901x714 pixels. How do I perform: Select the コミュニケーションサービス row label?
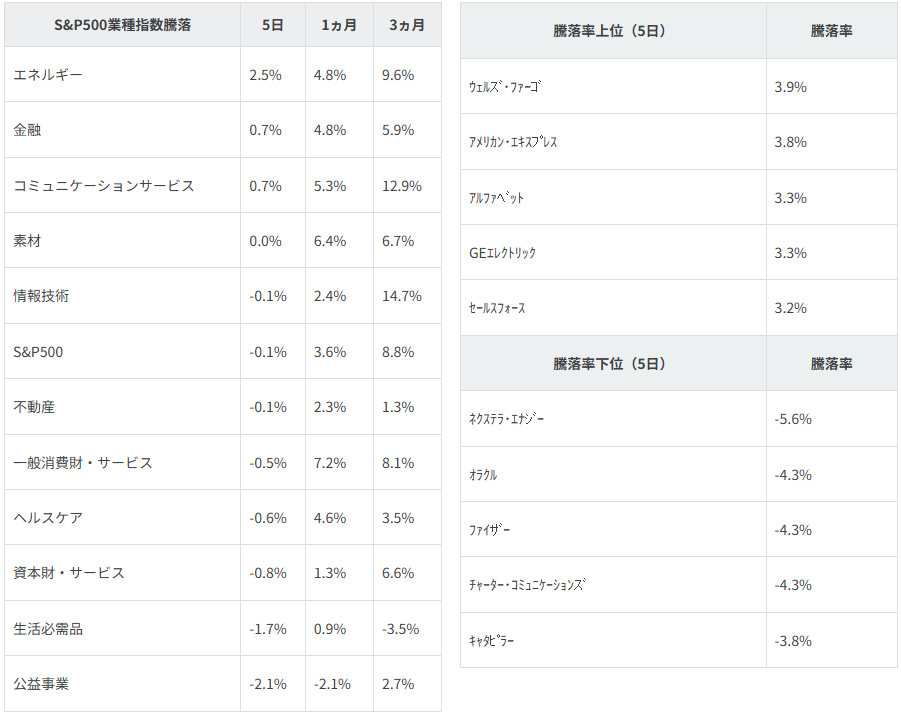click(x=104, y=186)
